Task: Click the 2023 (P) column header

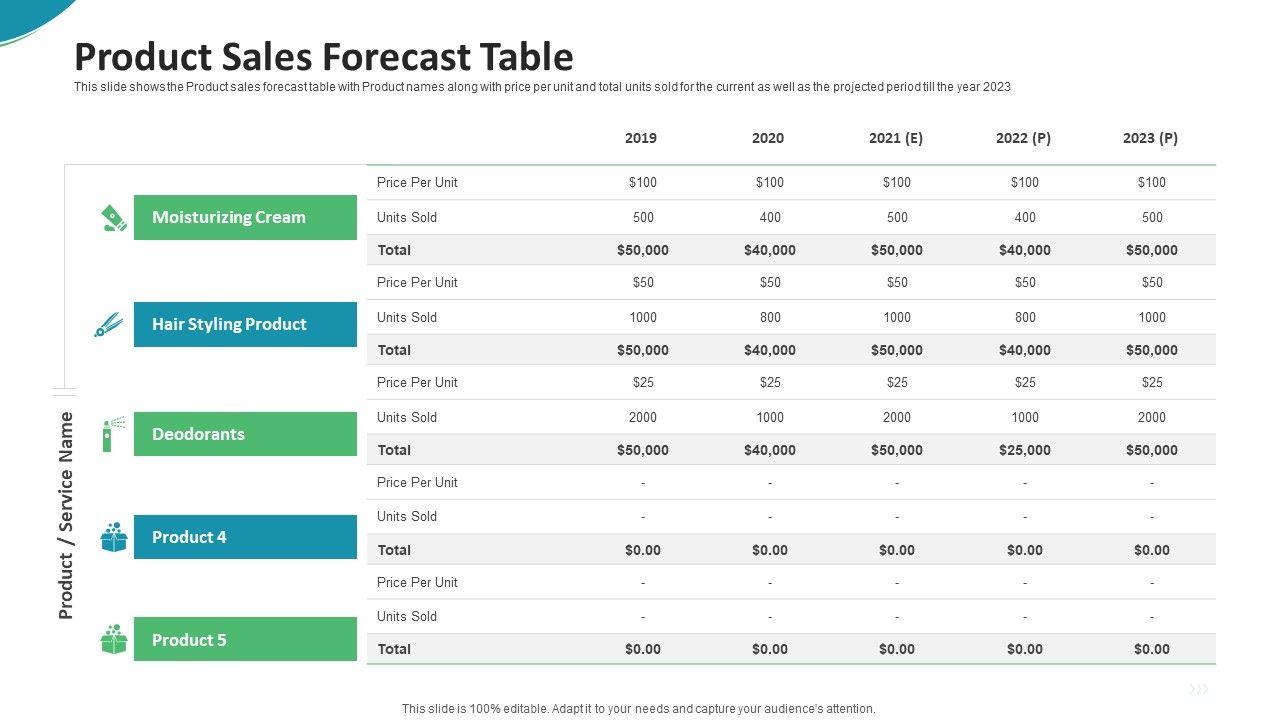Action: (1150, 138)
